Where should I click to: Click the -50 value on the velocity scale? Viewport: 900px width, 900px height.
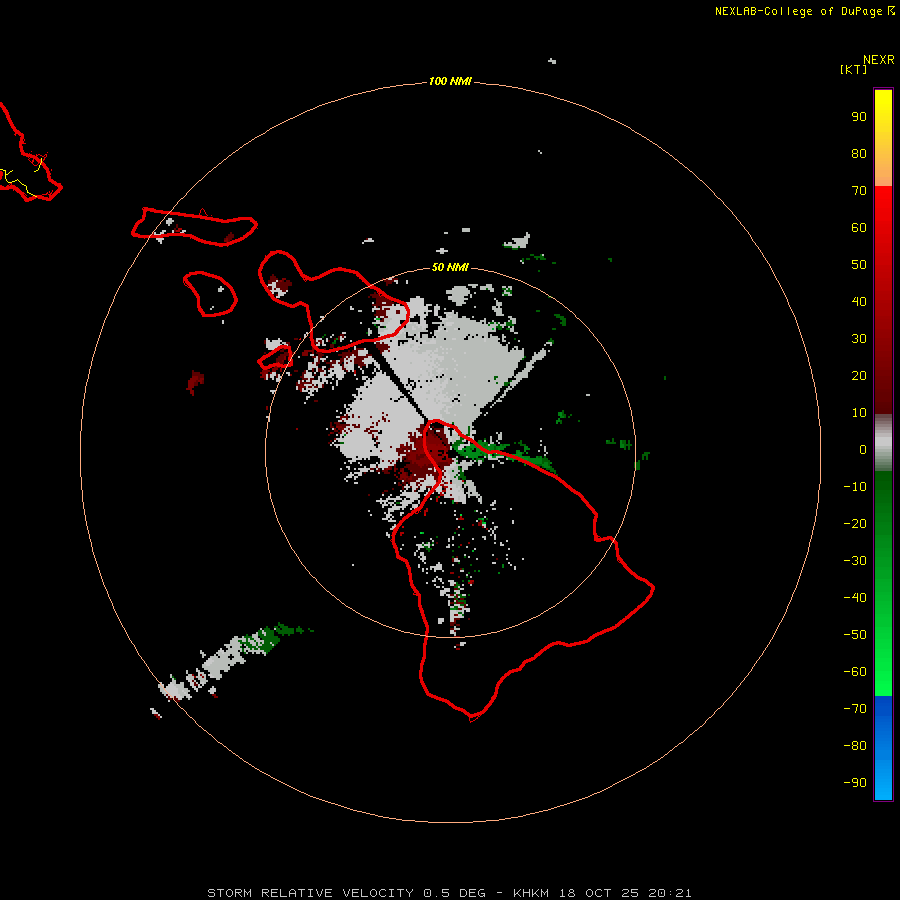(855, 635)
